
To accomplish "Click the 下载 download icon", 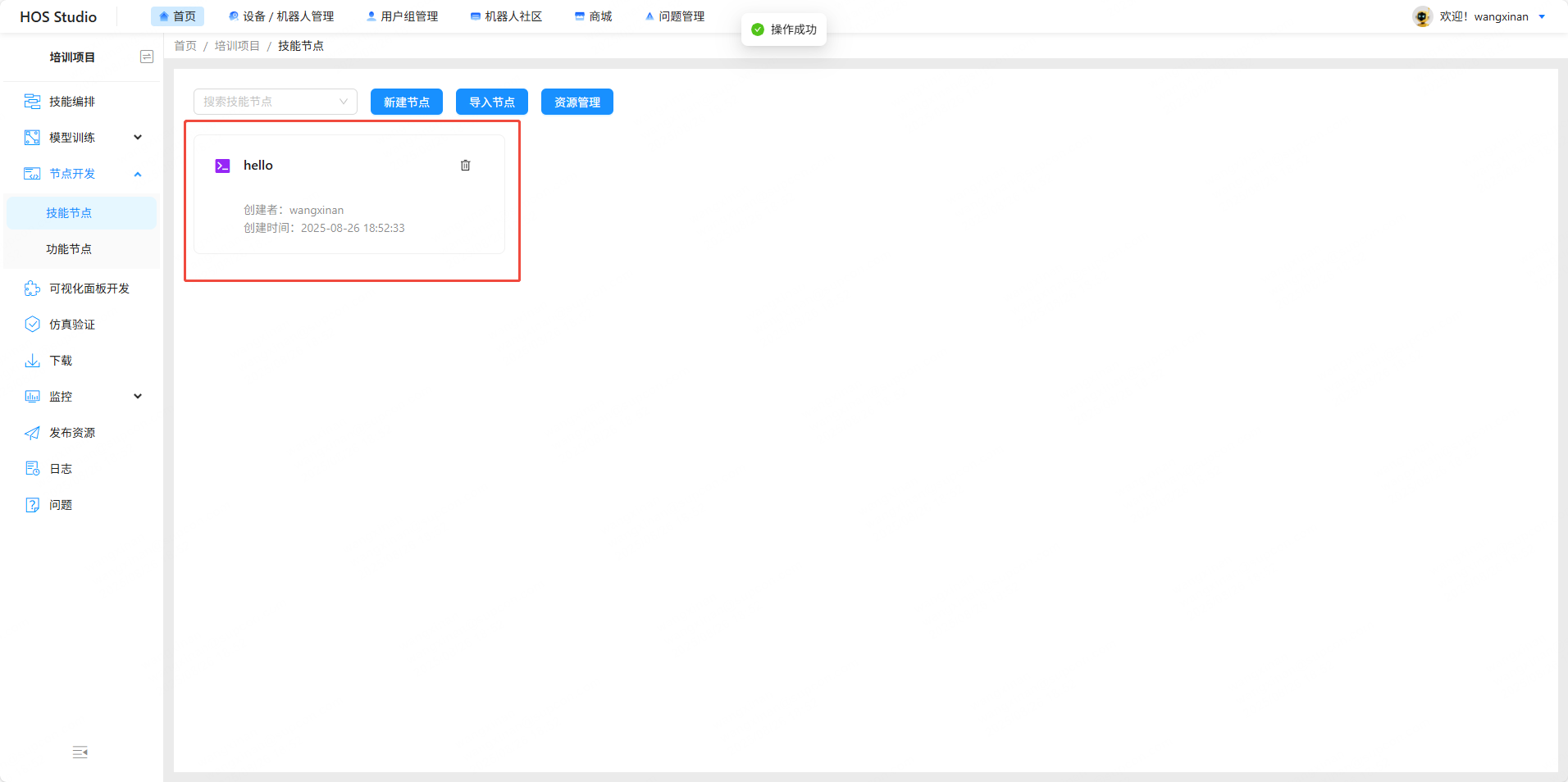I will point(32,361).
